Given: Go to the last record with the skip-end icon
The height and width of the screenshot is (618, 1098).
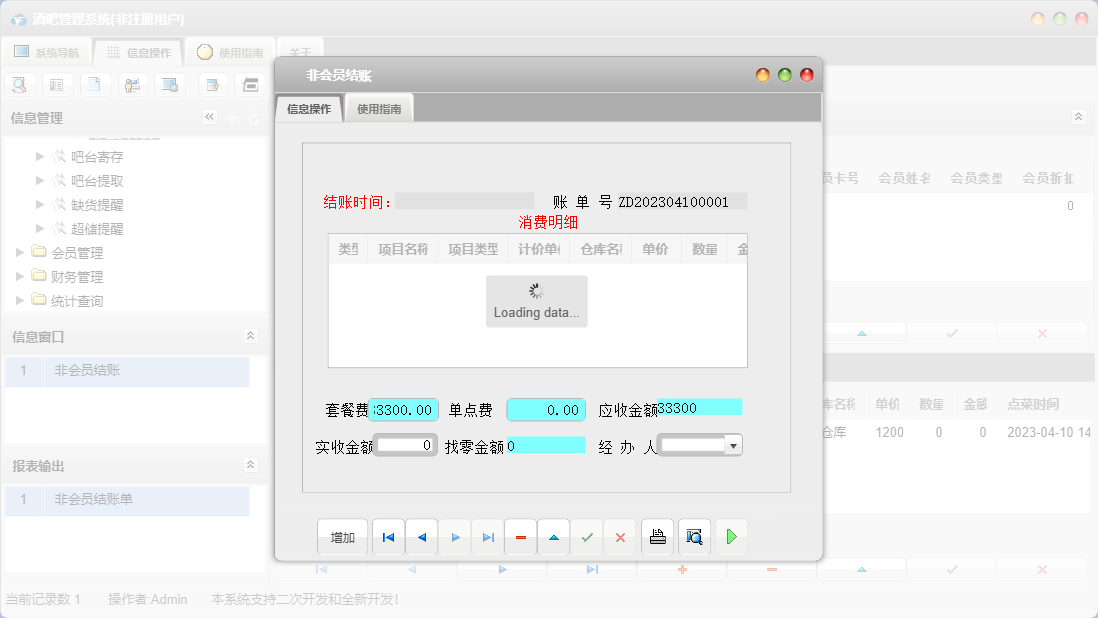Looking at the screenshot, I should [x=487, y=537].
